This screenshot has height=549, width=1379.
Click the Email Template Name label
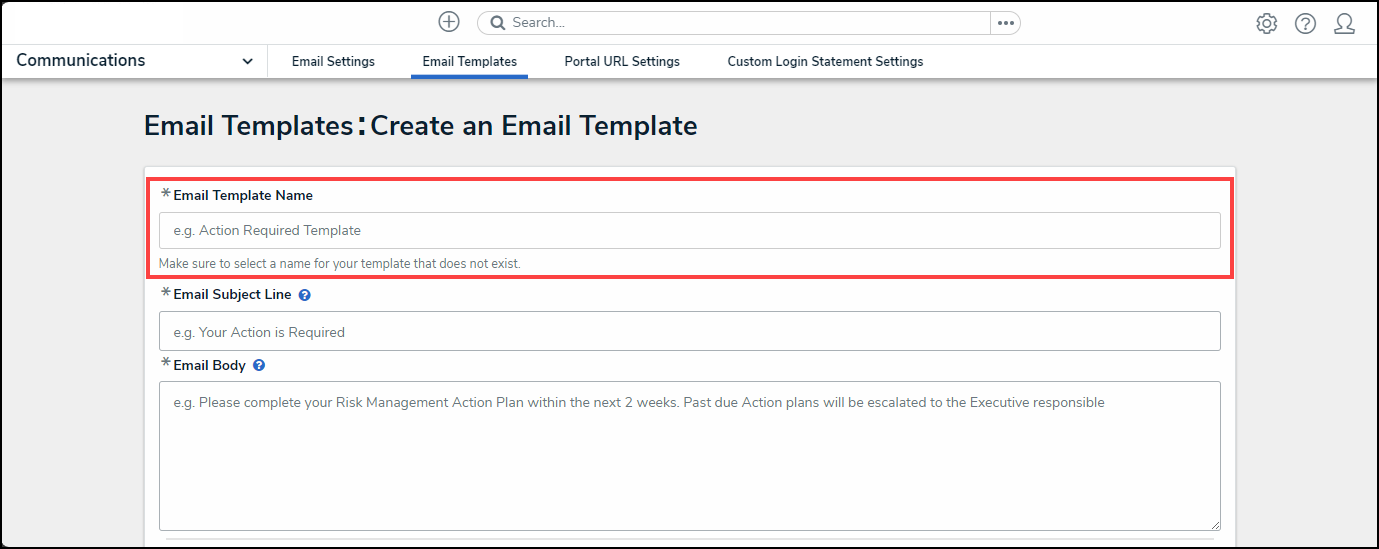pos(243,196)
